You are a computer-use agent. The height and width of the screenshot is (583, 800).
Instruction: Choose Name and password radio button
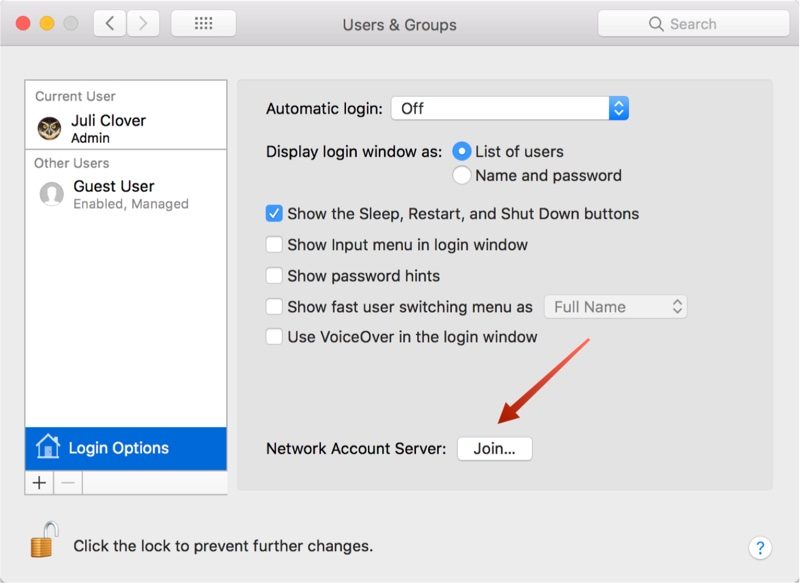click(461, 175)
